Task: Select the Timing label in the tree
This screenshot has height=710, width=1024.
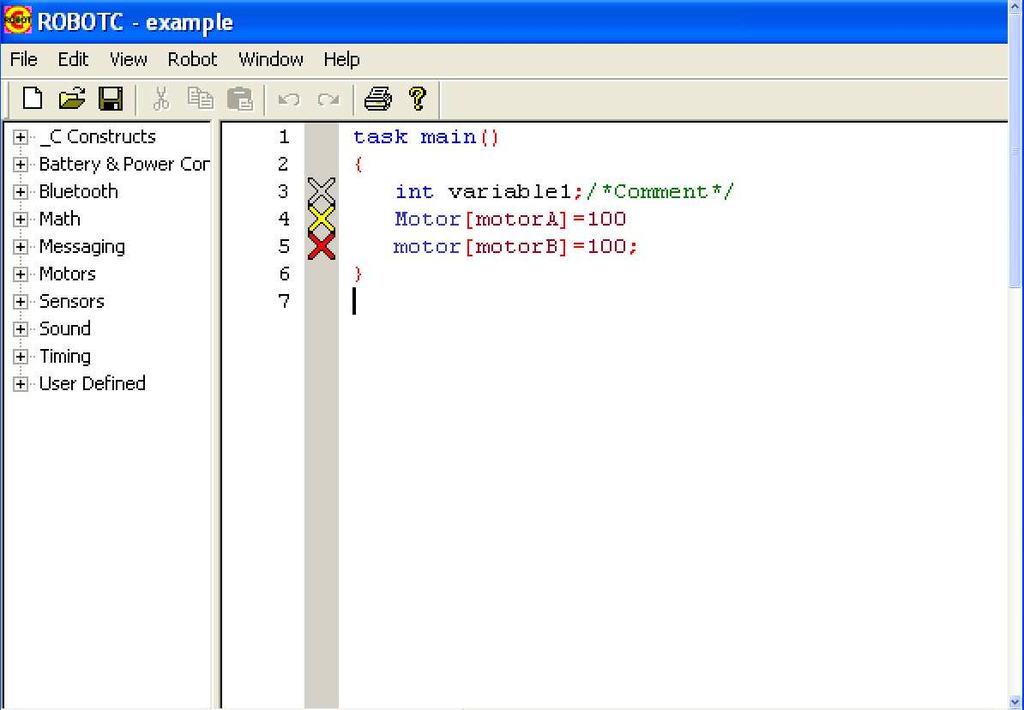Action: point(65,356)
